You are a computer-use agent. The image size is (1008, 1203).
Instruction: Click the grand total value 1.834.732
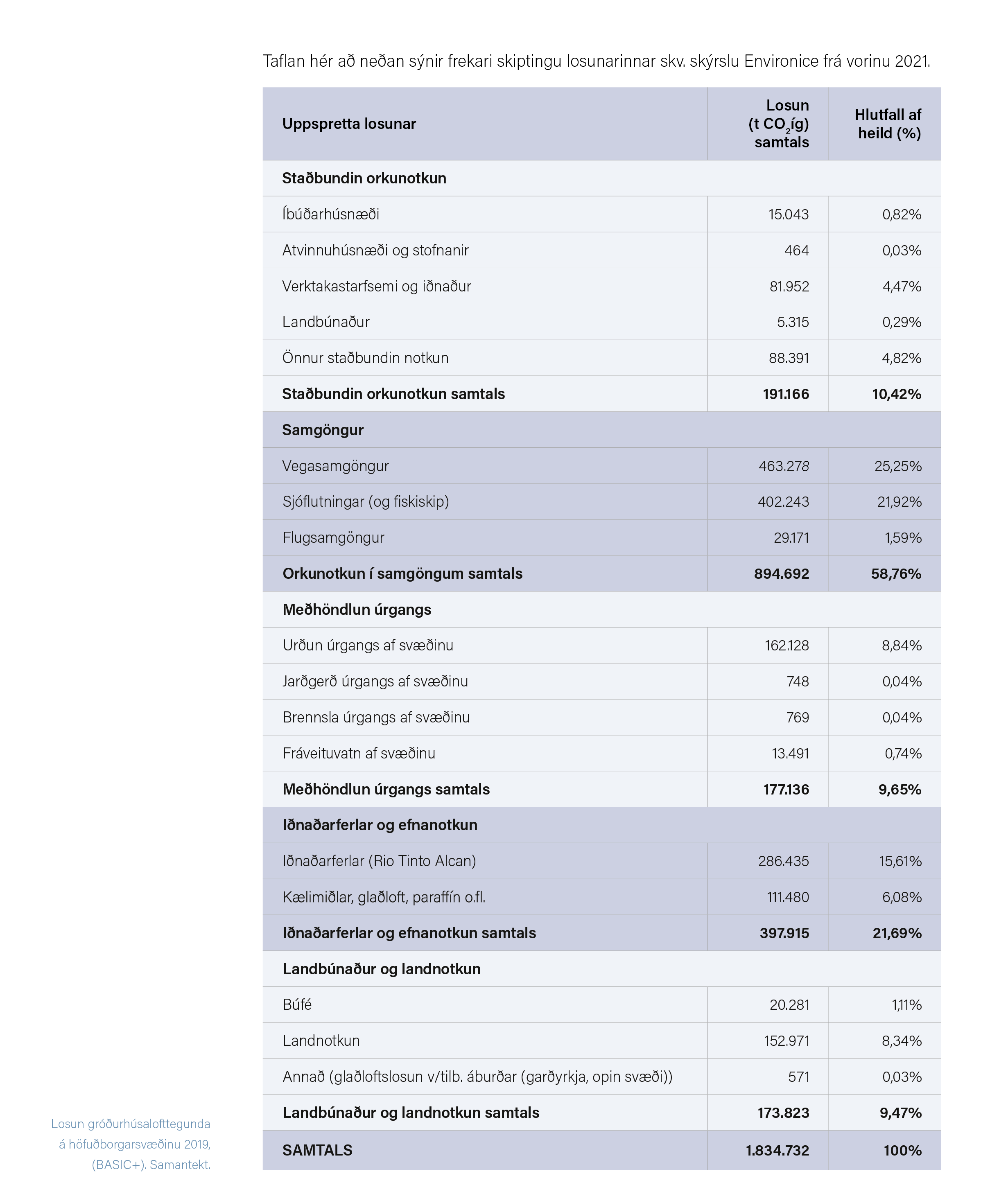pyautogui.click(x=777, y=1150)
